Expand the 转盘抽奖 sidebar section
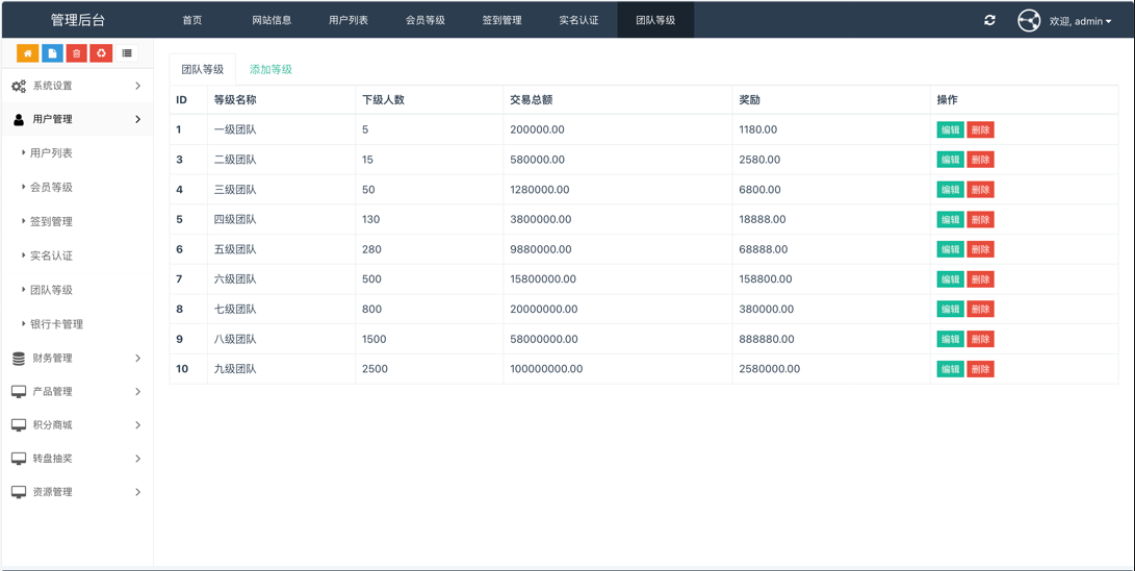 coord(77,459)
